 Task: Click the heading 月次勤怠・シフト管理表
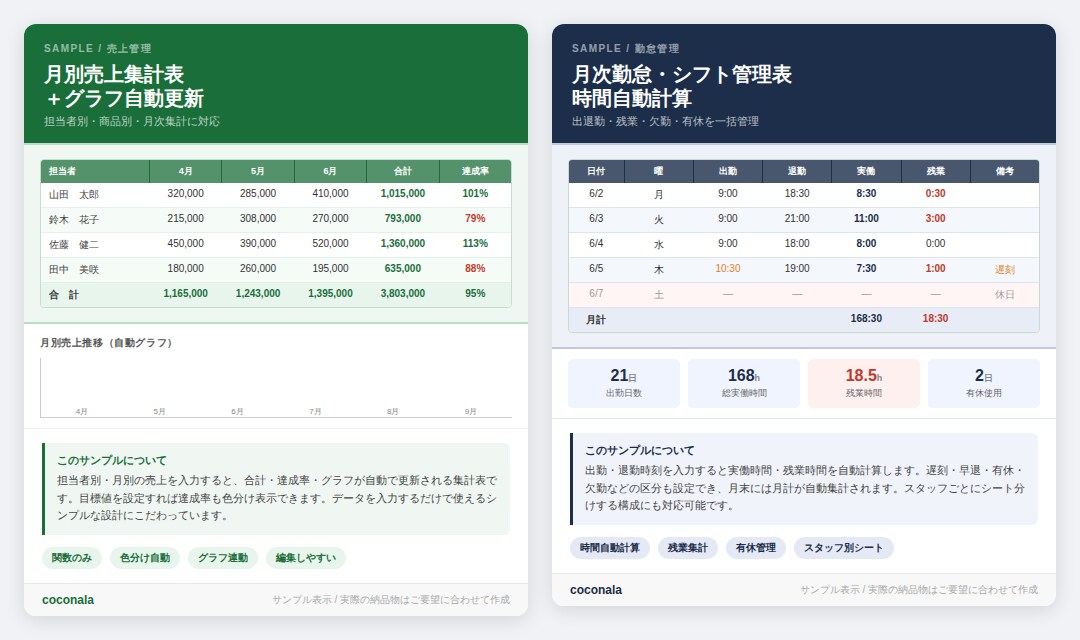[681, 74]
